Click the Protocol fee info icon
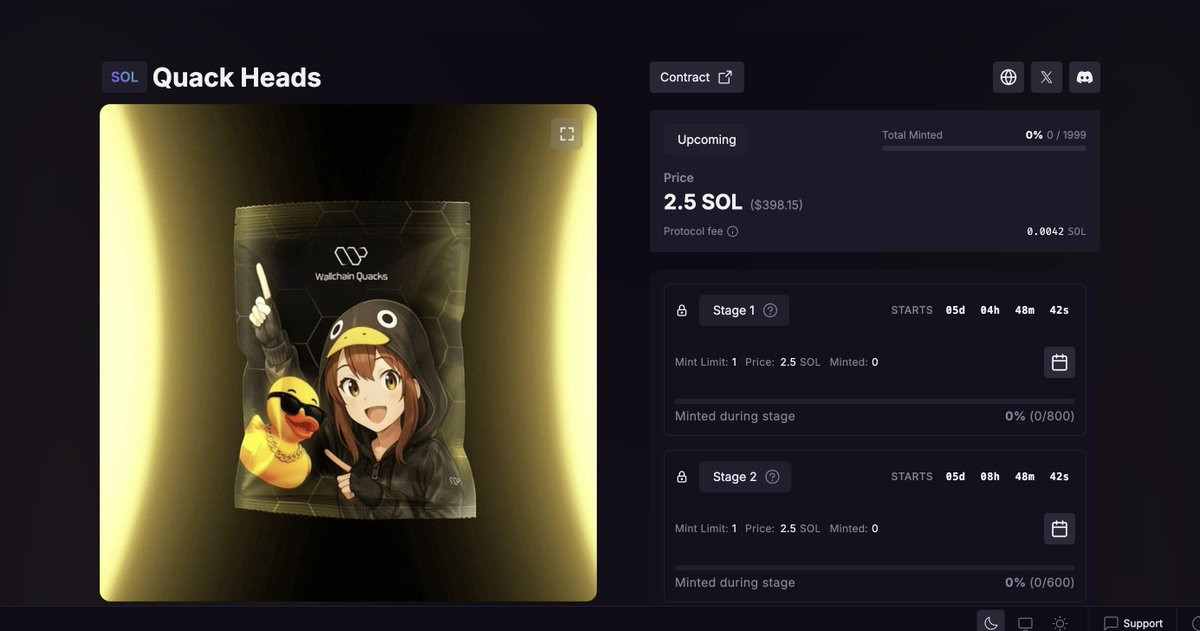Screen dimensions: 1200x631 pos(733,232)
